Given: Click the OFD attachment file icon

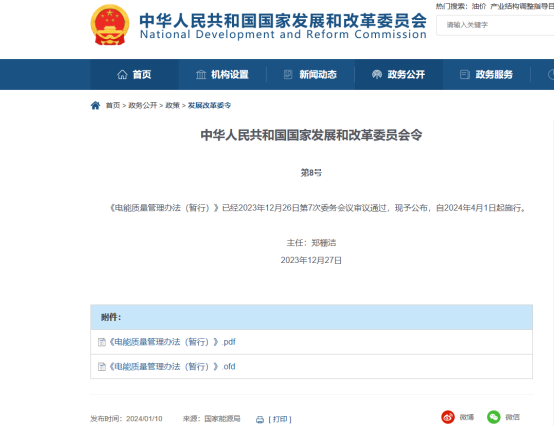Looking at the screenshot, I should pyautogui.click(x=102, y=367).
